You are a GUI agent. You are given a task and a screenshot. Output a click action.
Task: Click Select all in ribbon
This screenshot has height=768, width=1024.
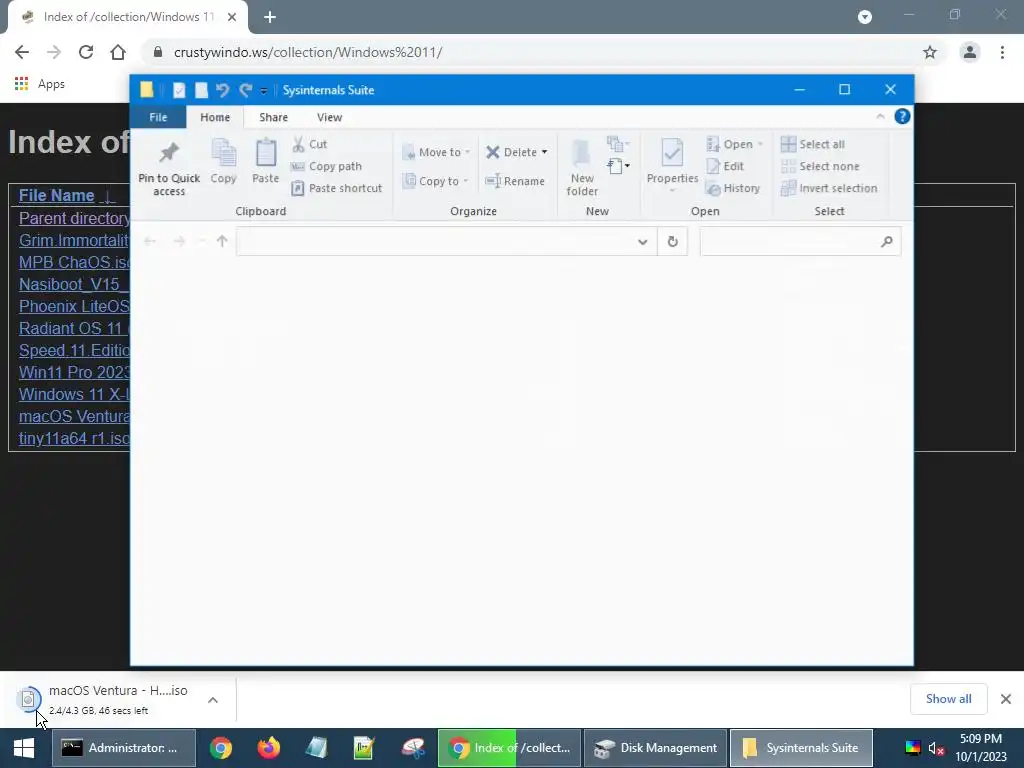[x=813, y=144]
